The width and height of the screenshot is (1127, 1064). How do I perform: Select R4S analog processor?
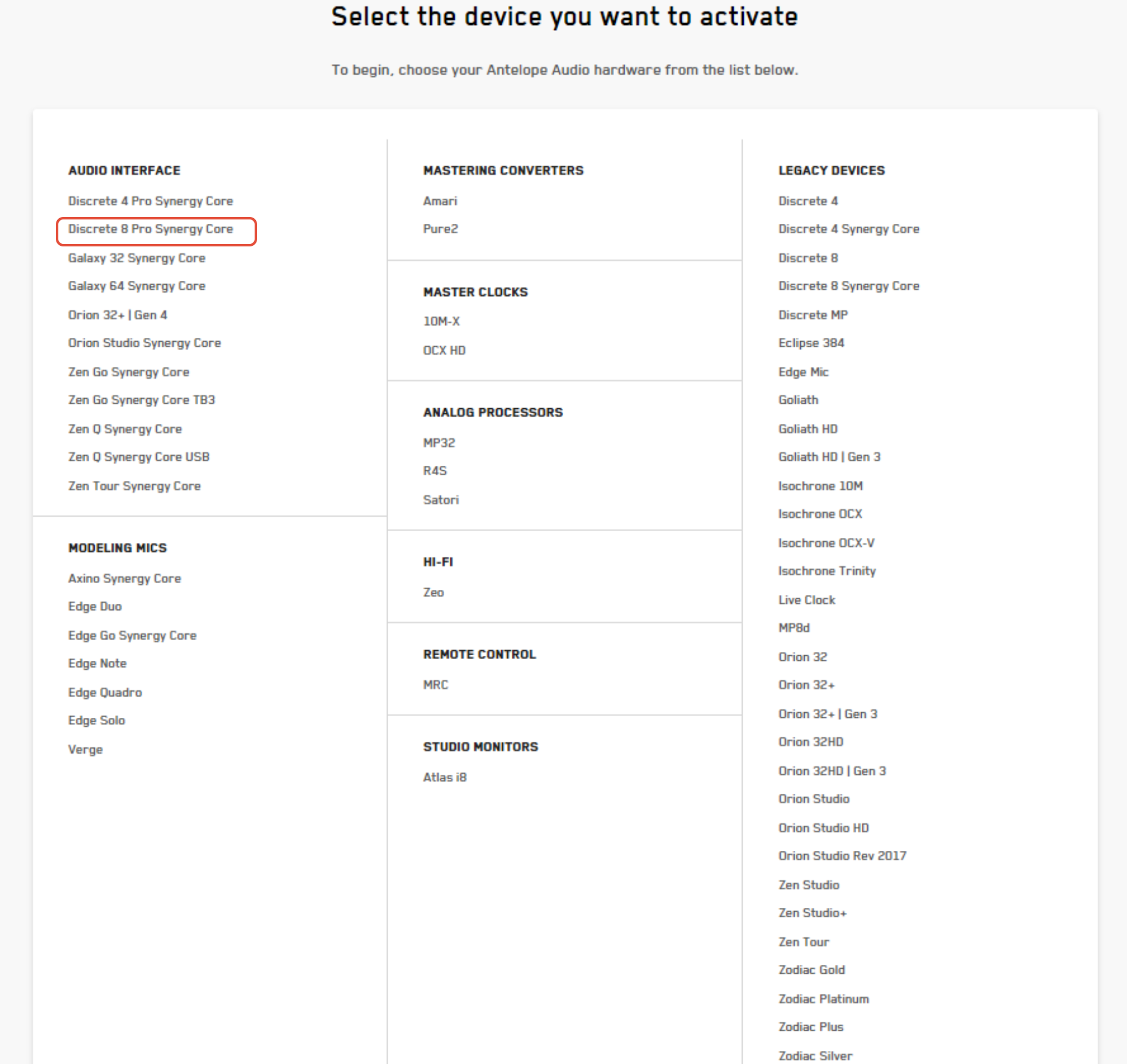pyautogui.click(x=435, y=471)
